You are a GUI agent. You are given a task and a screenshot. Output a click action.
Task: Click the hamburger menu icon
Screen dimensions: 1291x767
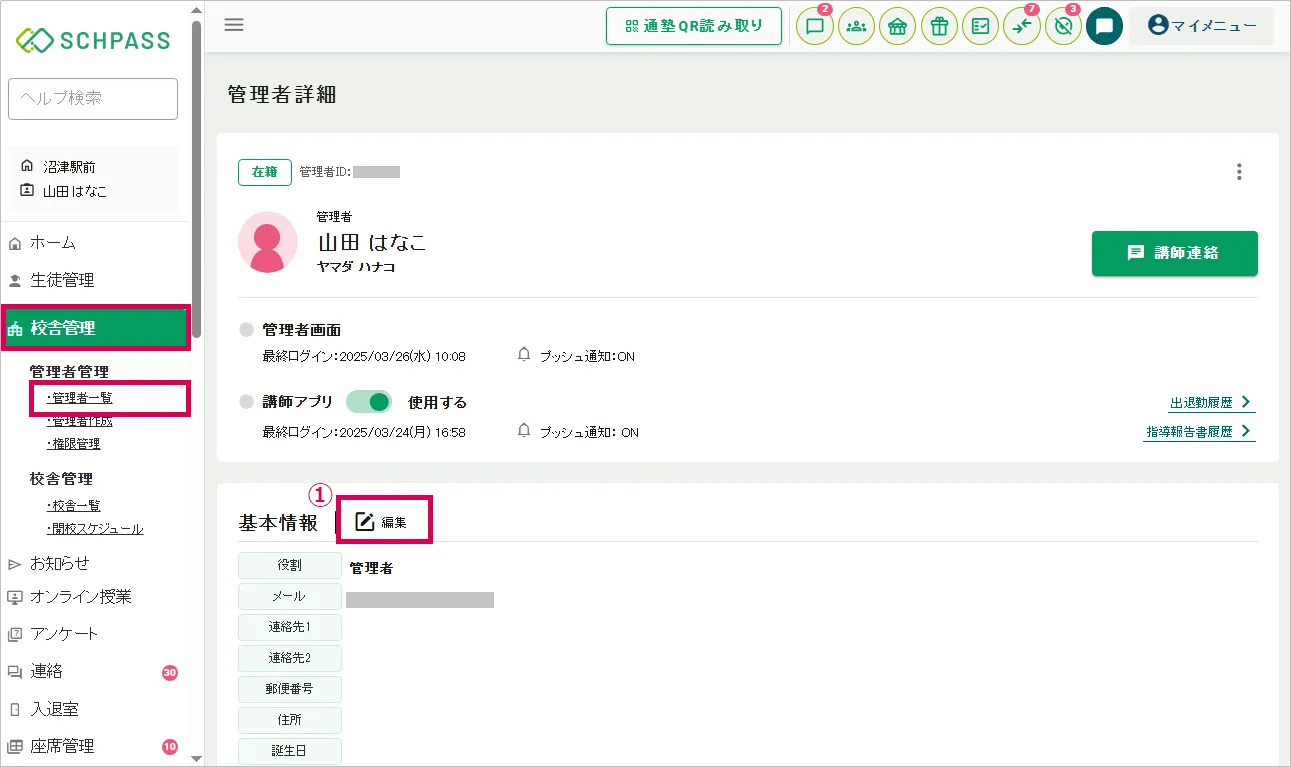[x=234, y=25]
